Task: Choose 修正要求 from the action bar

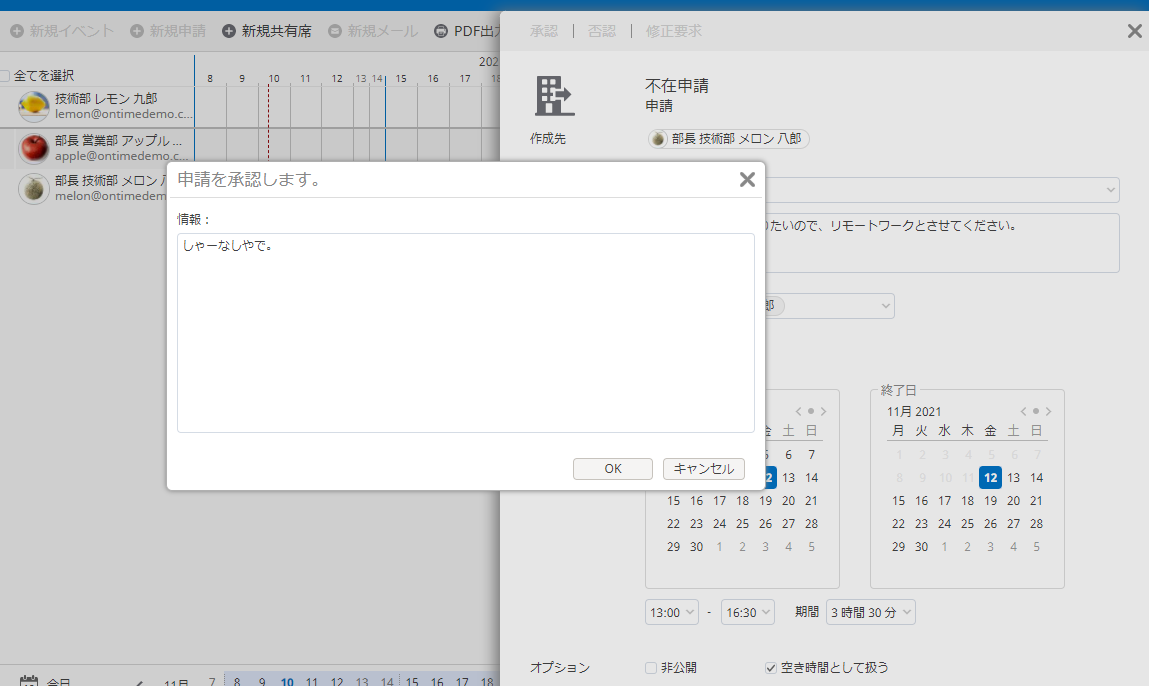Action: [x=673, y=30]
